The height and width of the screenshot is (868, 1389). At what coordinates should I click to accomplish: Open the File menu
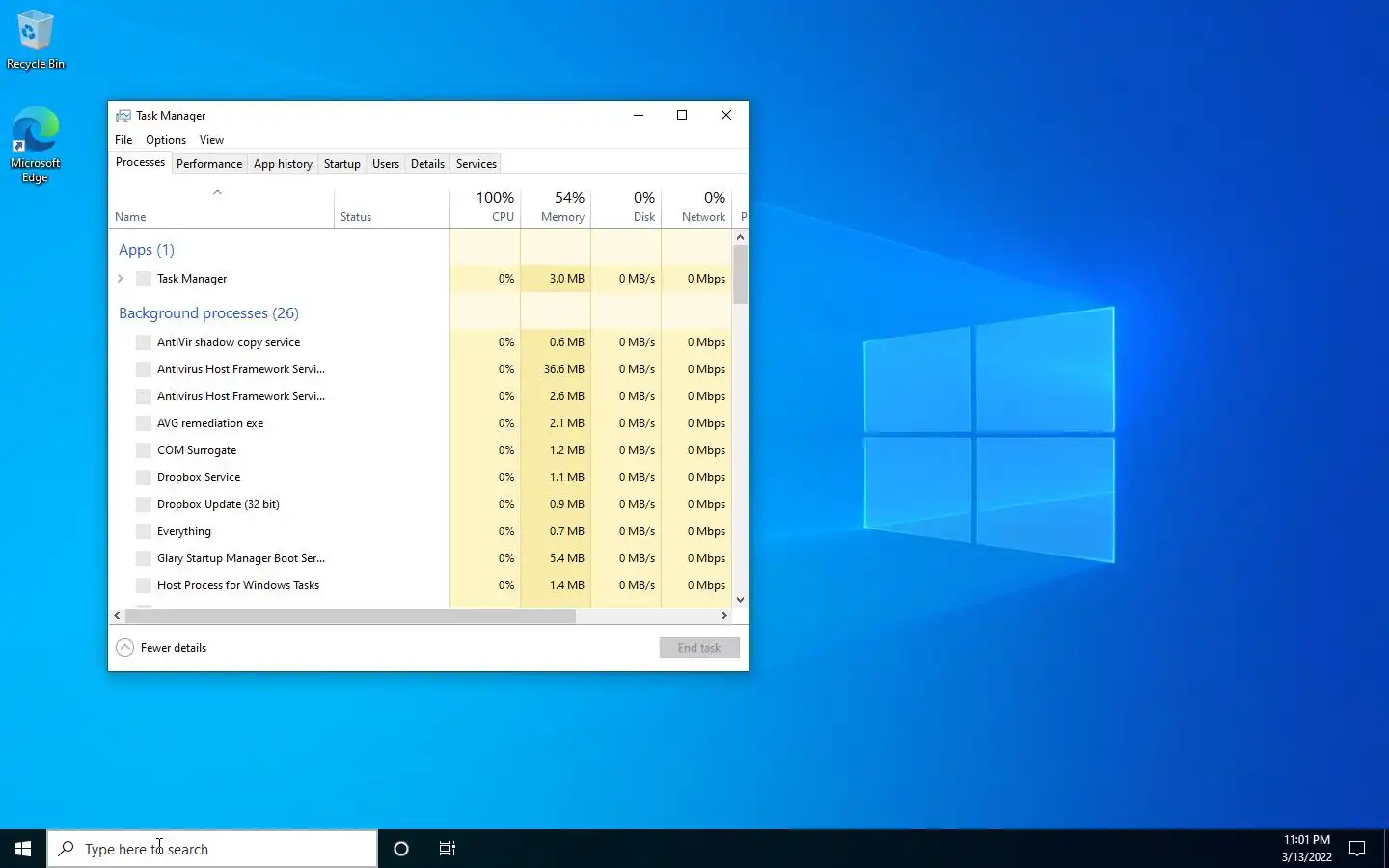[123, 140]
